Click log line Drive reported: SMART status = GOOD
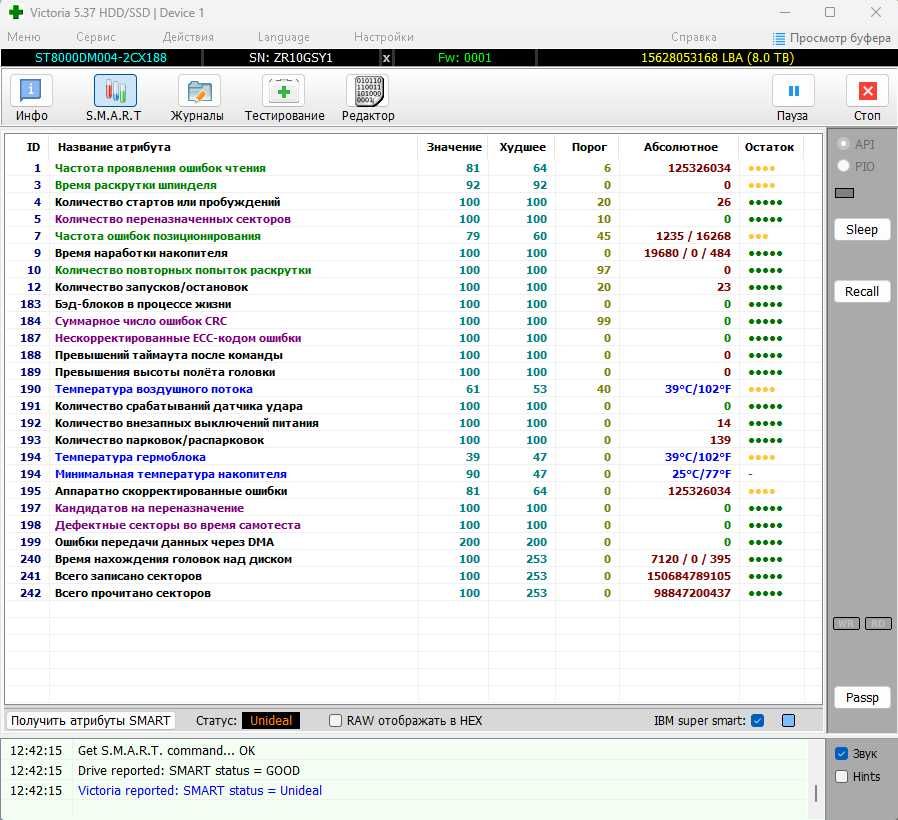Screen dimensions: 898x820 click(x=189, y=771)
